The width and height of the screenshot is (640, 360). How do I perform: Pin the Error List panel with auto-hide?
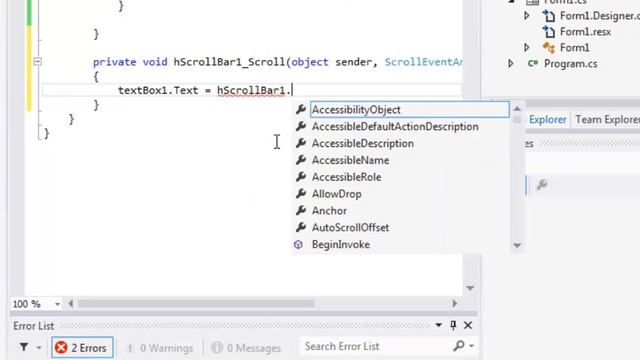(453, 325)
